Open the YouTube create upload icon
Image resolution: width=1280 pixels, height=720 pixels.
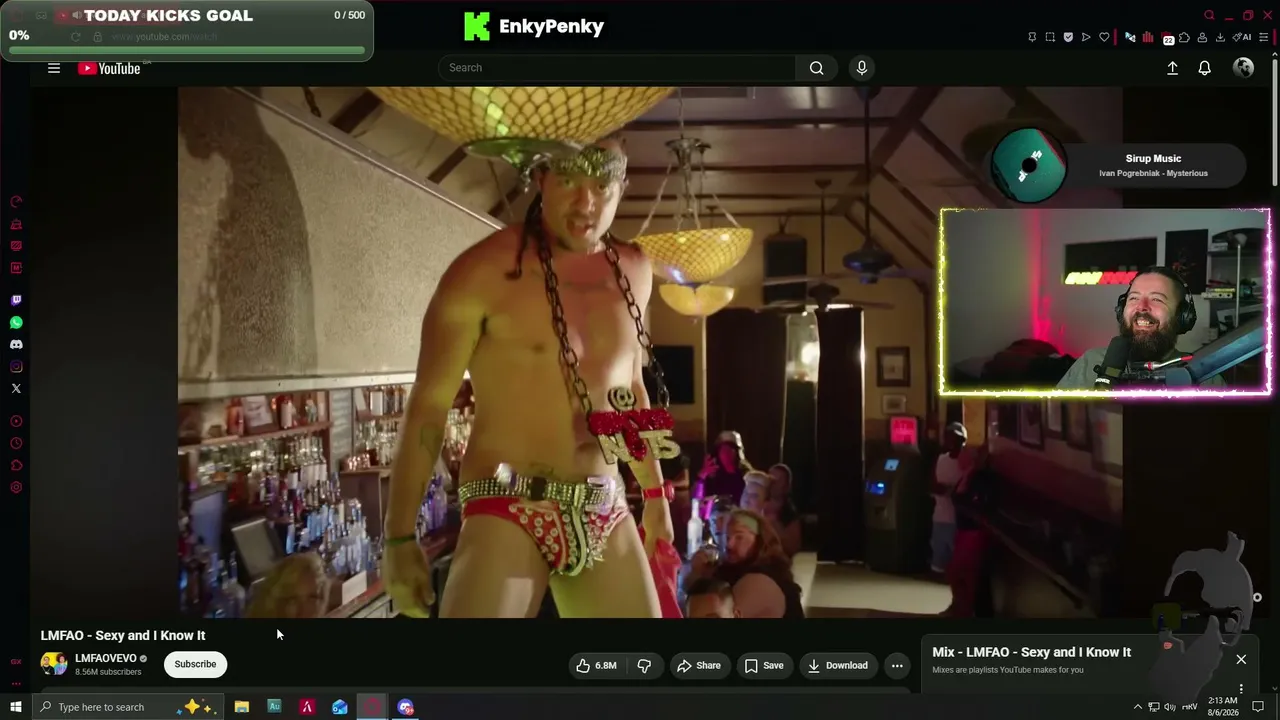coord(1172,68)
